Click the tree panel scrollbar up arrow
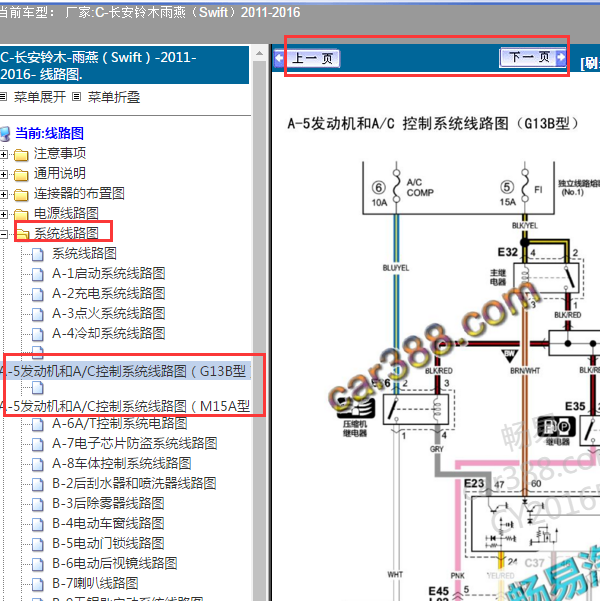 [260, 53]
